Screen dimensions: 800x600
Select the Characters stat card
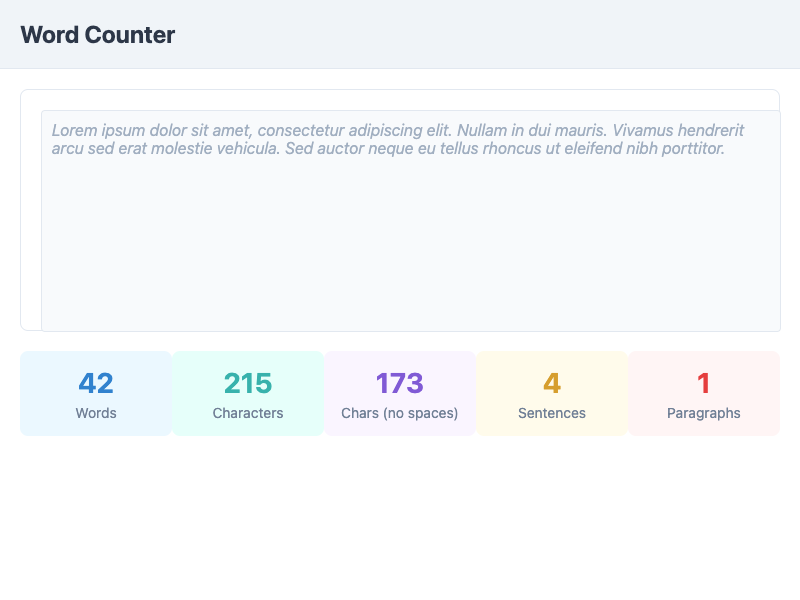(x=248, y=392)
